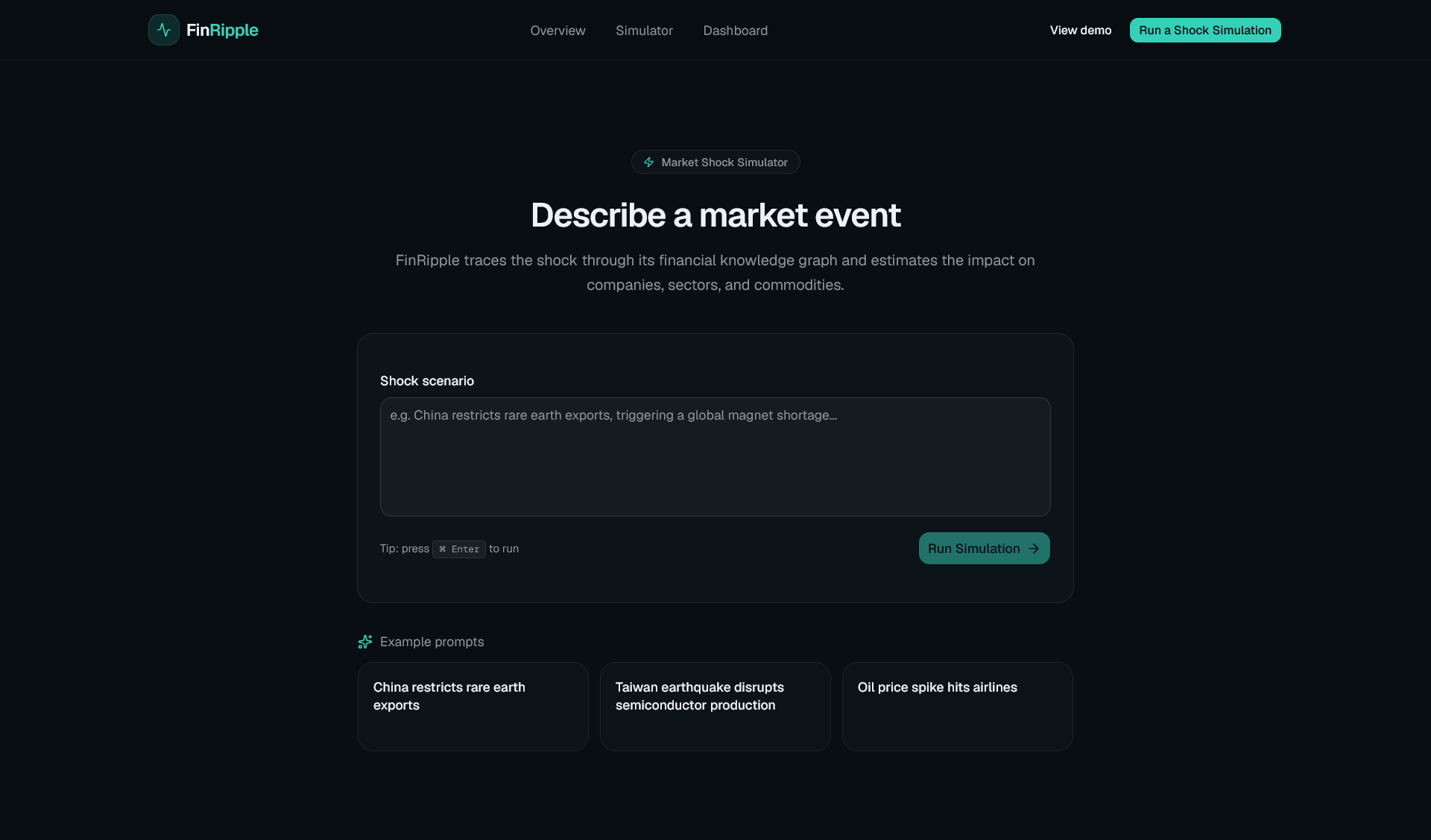Click the FinRipple pulse logo icon

164,30
